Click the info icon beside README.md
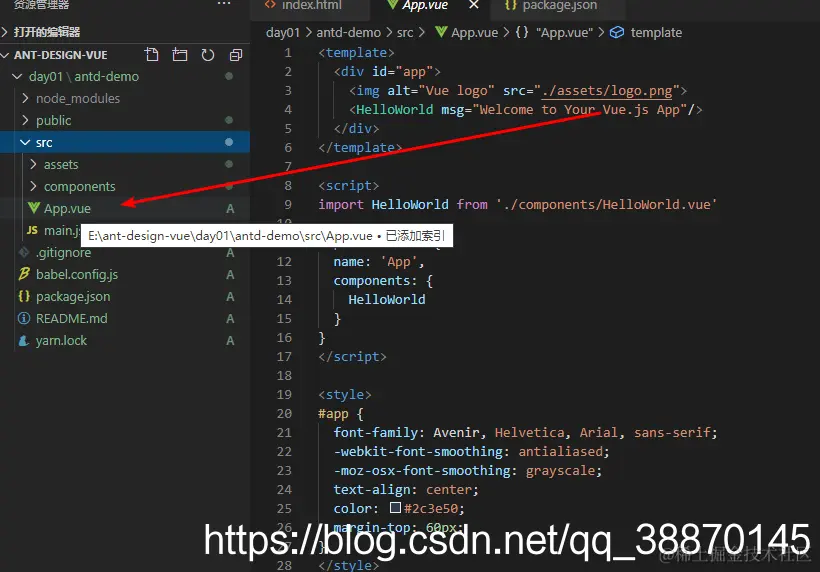The image size is (820, 572). (x=24, y=318)
